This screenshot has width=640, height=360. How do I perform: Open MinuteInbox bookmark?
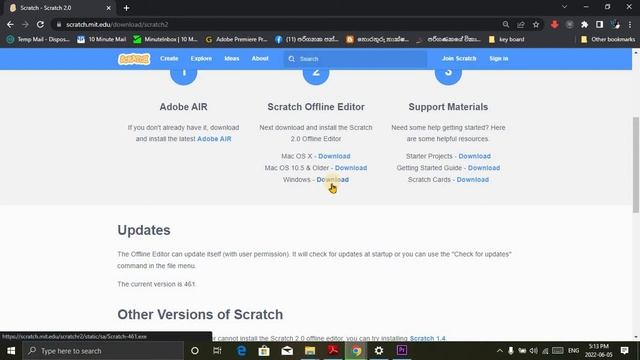(x=165, y=39)
